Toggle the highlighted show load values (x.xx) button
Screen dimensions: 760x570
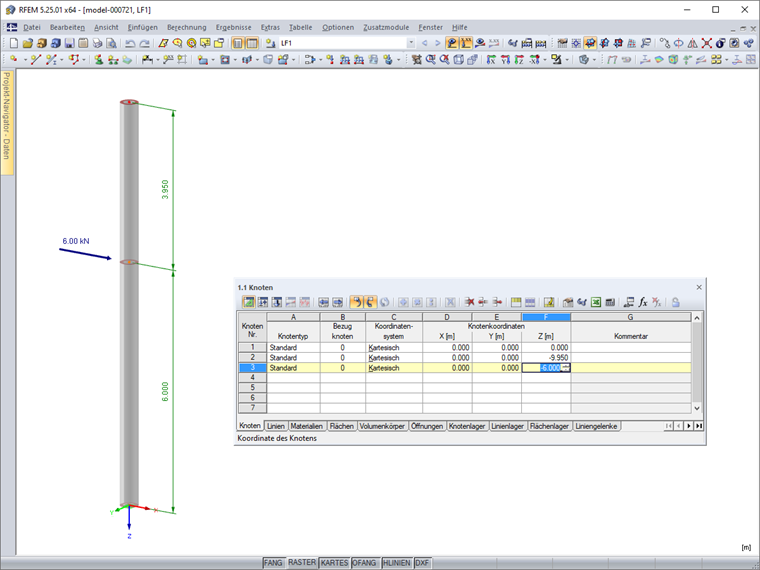coord(466,43)
